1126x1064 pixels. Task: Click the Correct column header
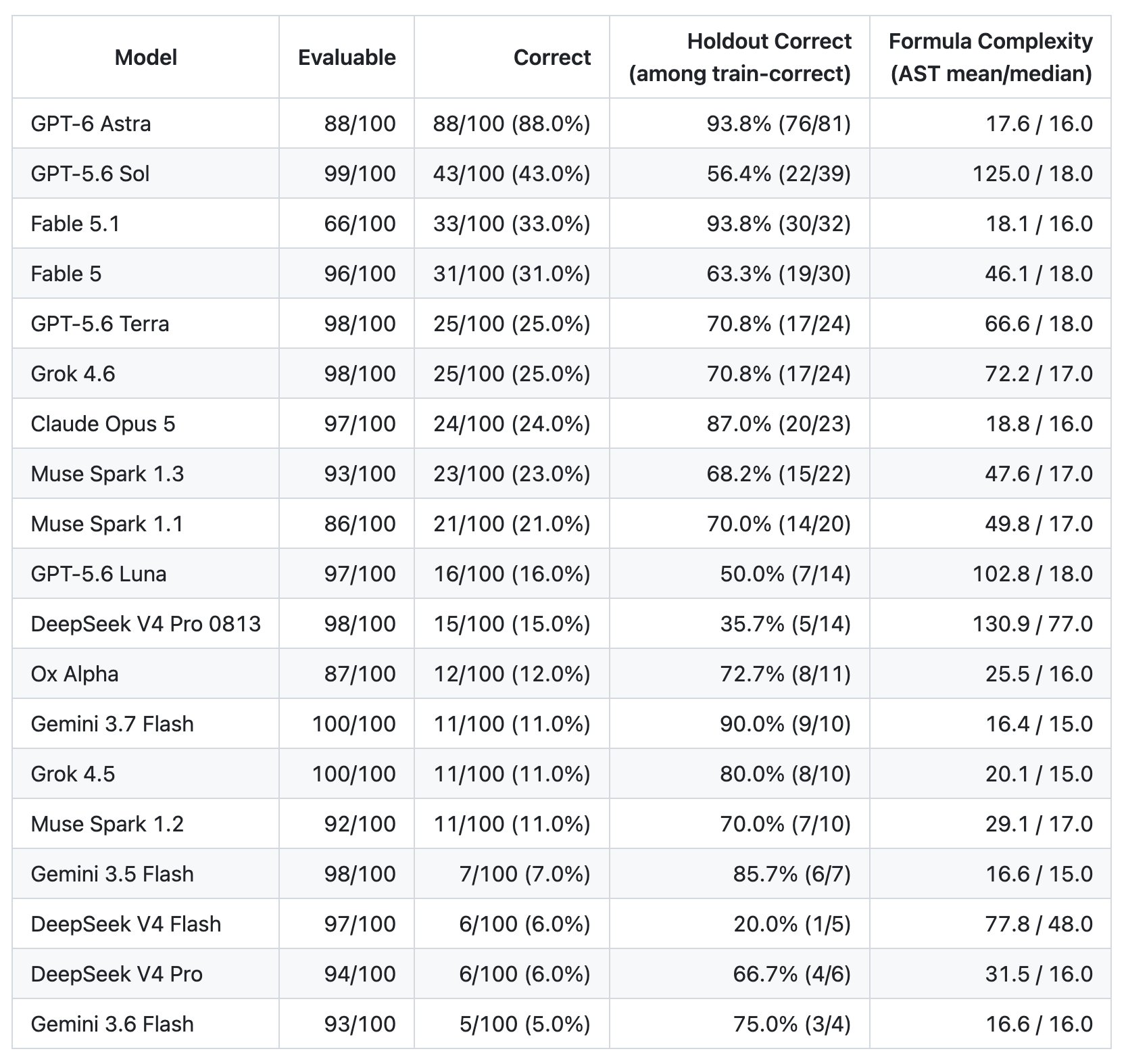pos(552,57)
